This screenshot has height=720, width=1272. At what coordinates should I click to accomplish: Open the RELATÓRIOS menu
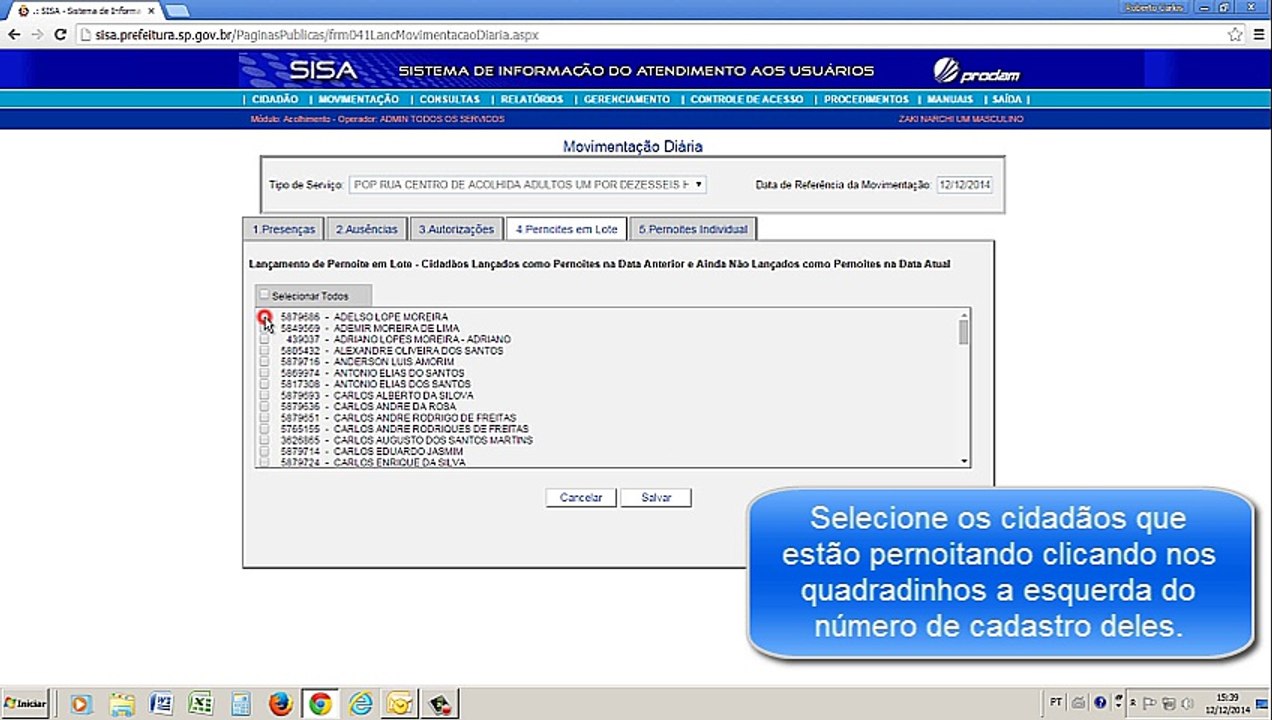point(531,99)
